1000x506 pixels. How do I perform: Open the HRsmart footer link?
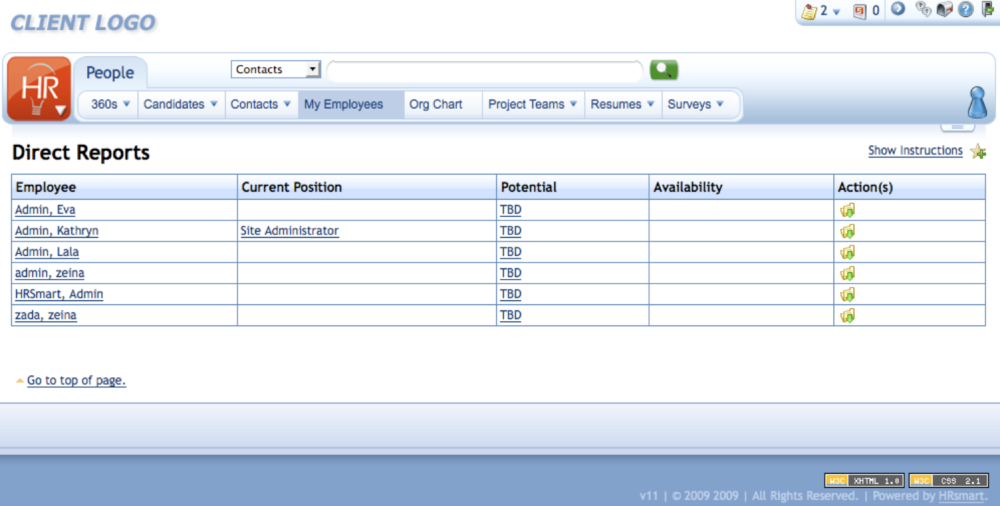[963, 495]
